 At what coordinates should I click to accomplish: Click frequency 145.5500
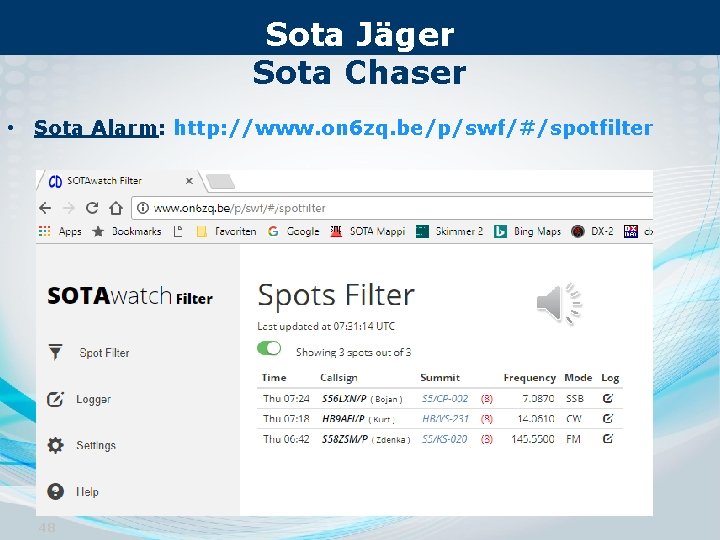tap(533, 439)
